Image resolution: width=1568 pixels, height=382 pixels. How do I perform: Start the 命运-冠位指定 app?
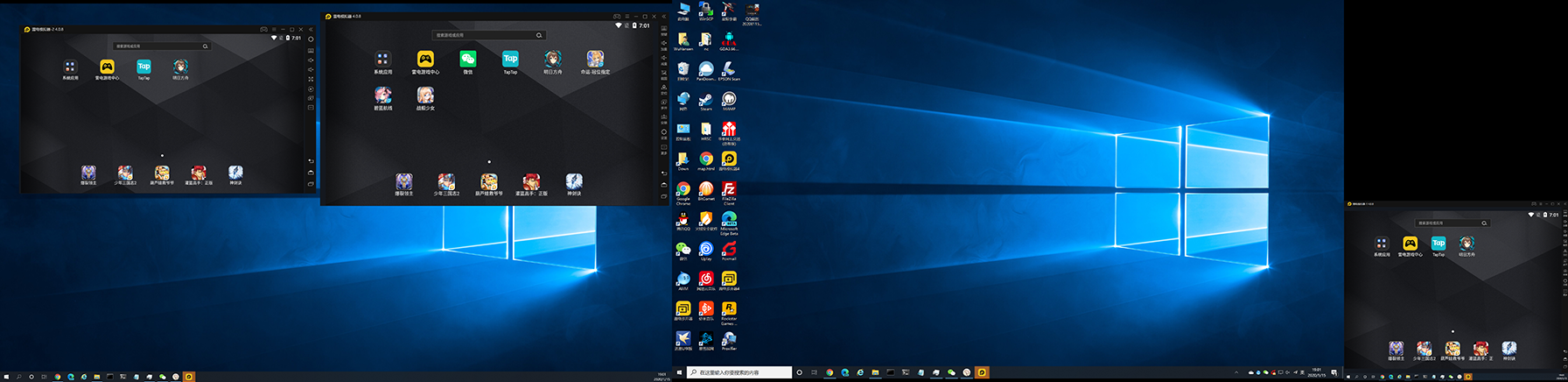pyautogui.click(x=595, y=60)
